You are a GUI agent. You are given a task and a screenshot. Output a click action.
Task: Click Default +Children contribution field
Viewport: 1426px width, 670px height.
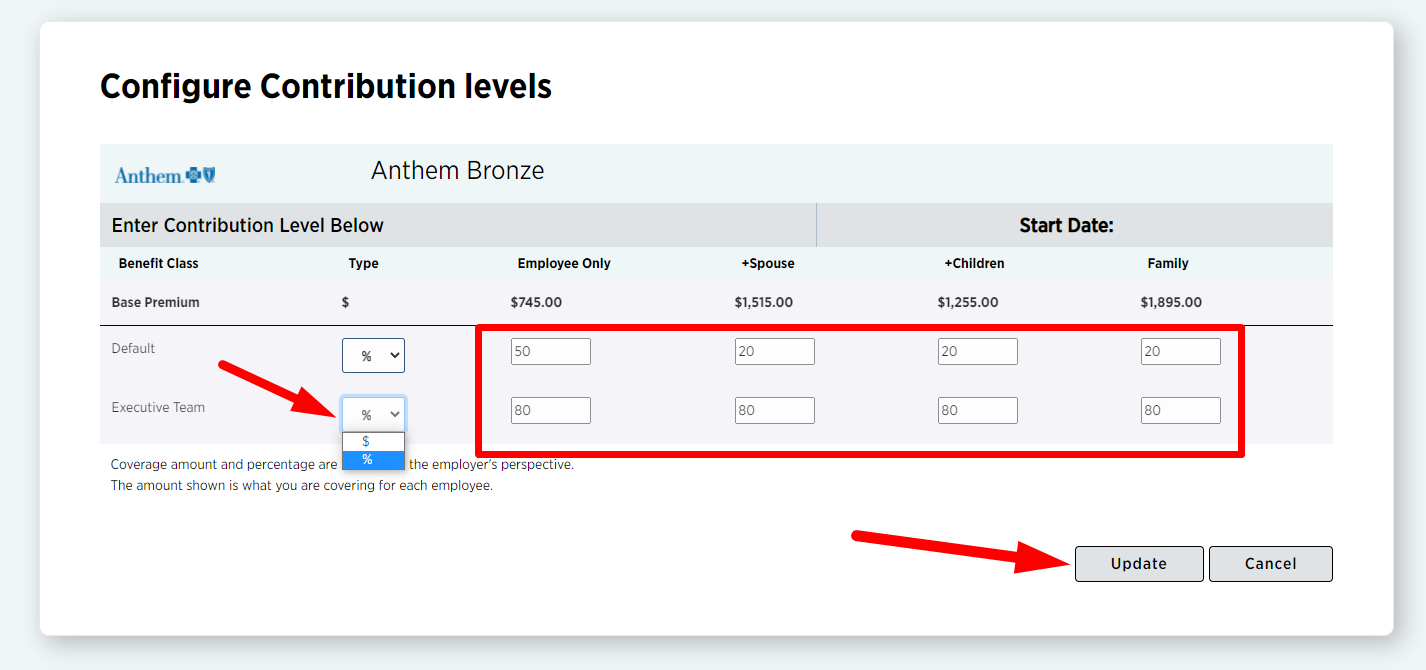[977, 352]
